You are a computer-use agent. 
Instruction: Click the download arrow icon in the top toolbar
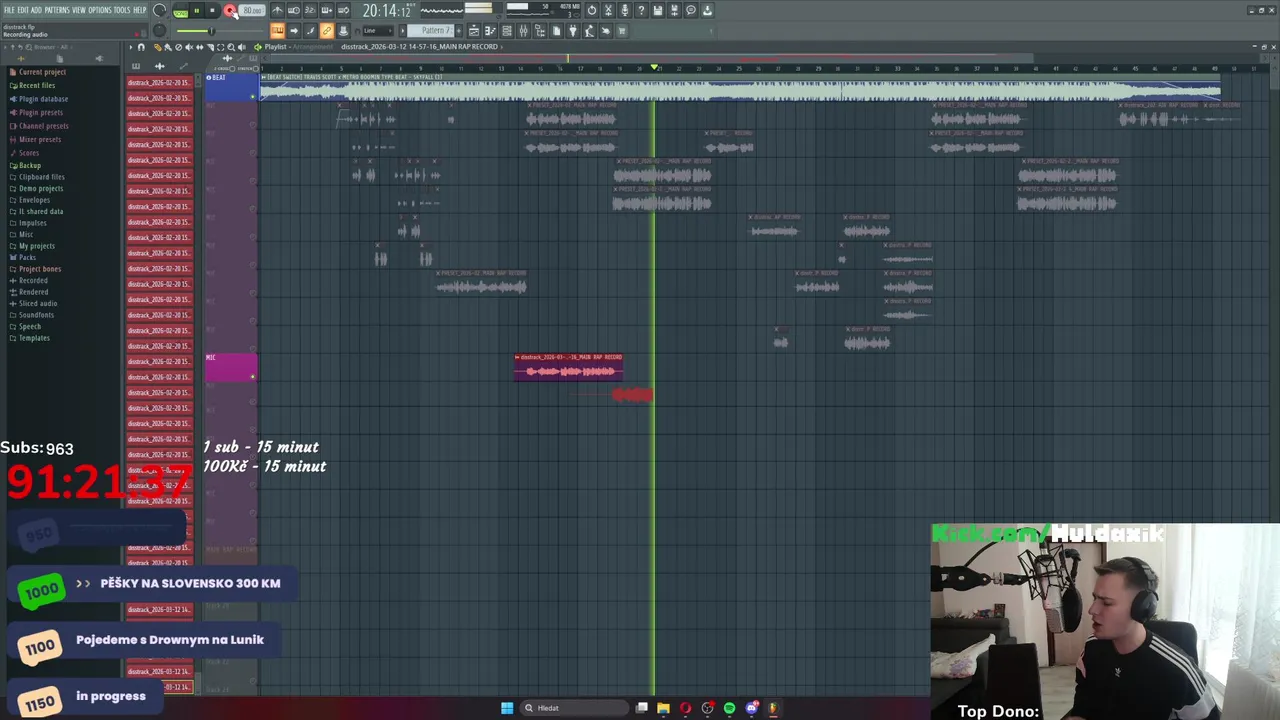point(706,10)
